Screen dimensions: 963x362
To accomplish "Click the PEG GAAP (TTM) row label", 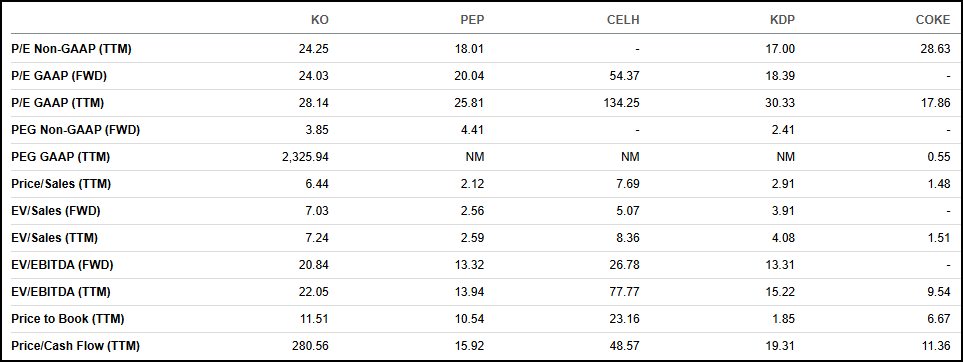I will tap(61, 157).
